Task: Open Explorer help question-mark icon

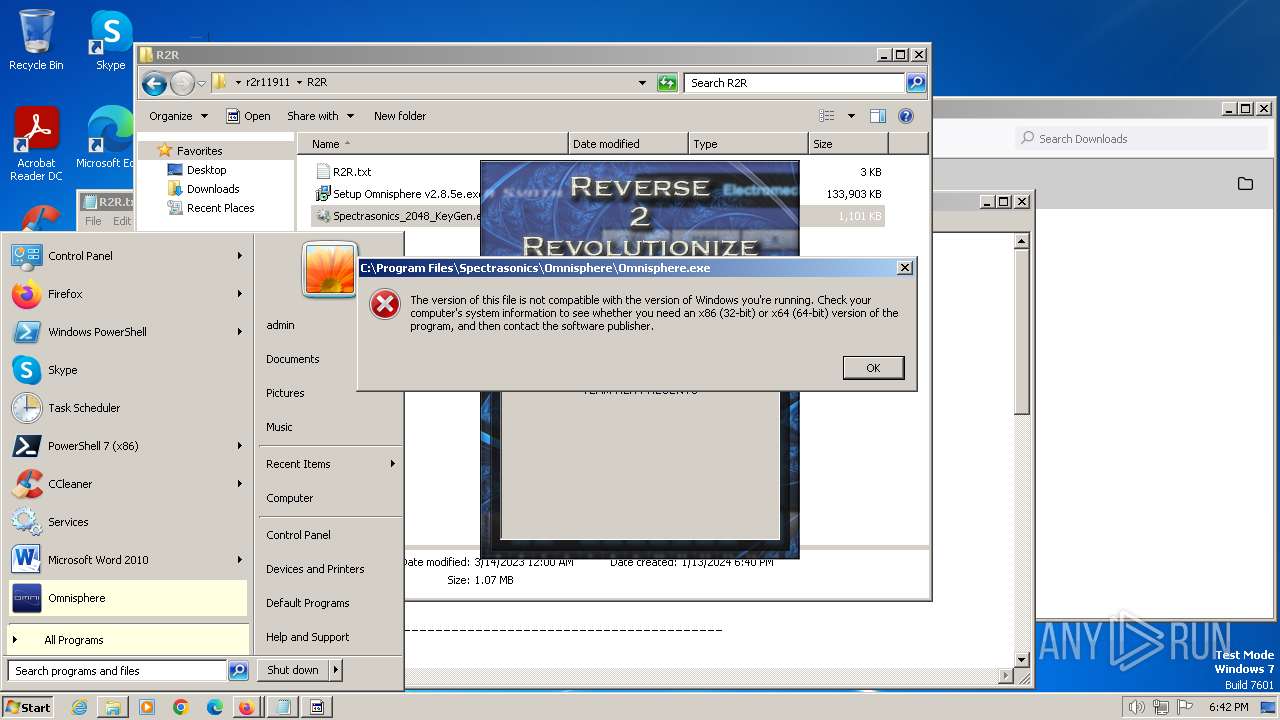Action: pyautogui.click(x=906, y=116)
